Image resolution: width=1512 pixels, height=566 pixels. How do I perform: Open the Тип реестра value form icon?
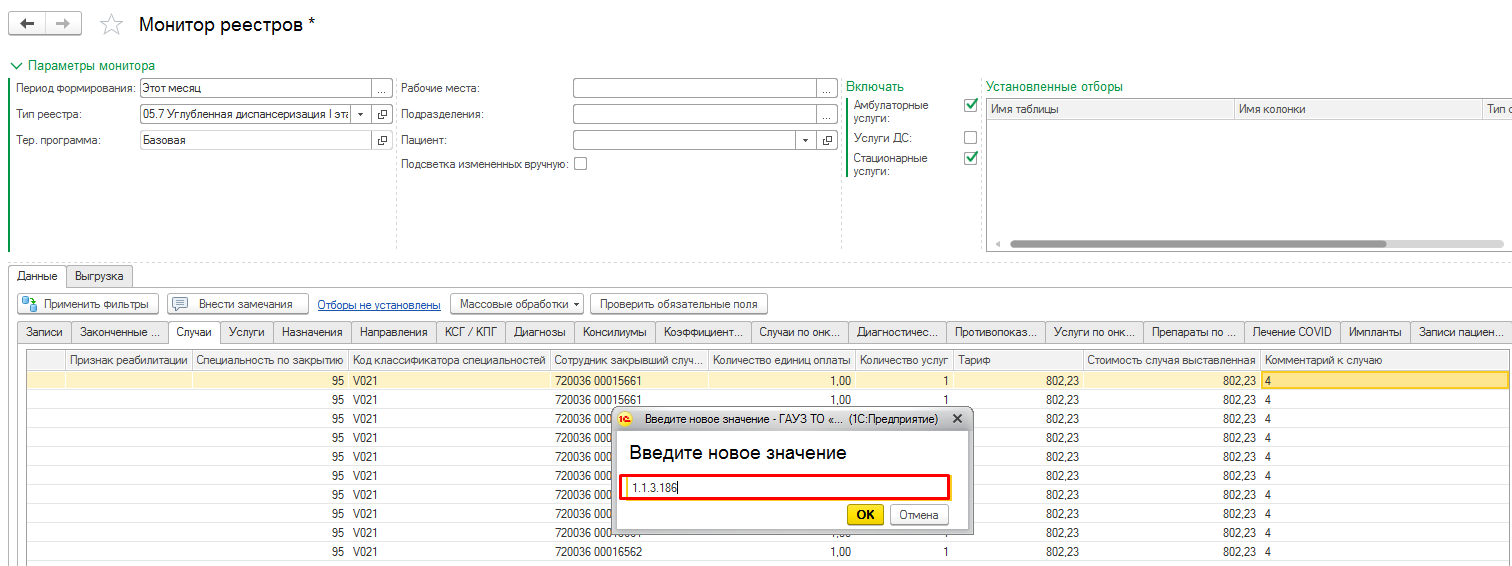click(x=382, y=114)
